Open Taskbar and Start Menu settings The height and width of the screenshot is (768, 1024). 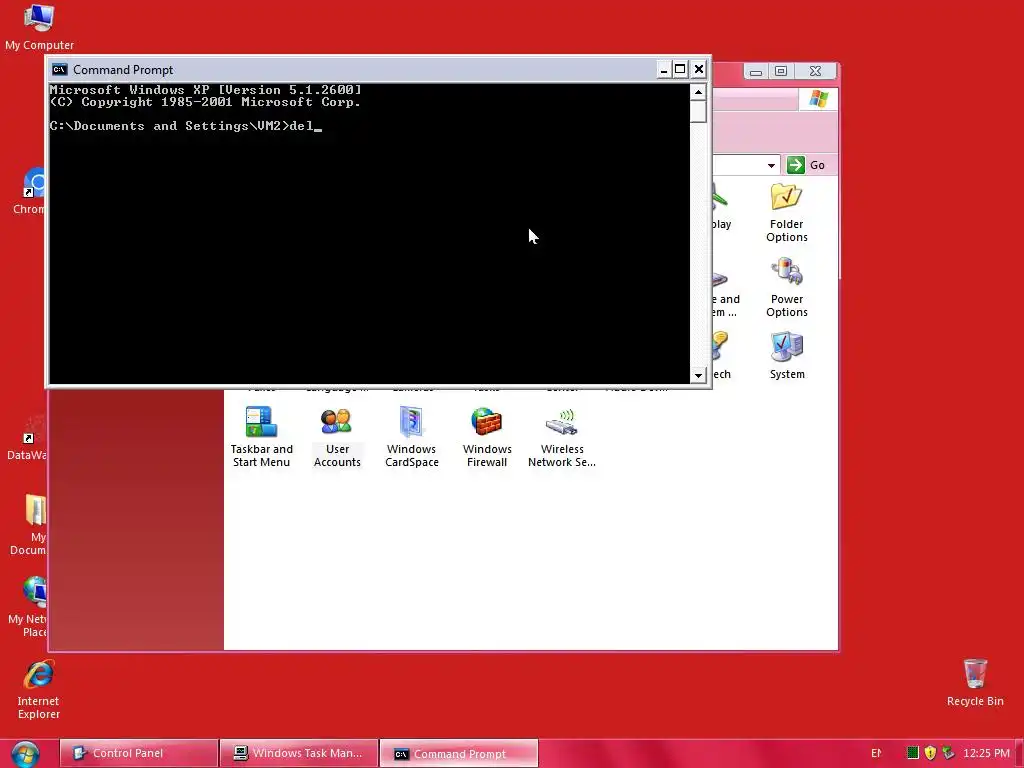click(261, 438)
